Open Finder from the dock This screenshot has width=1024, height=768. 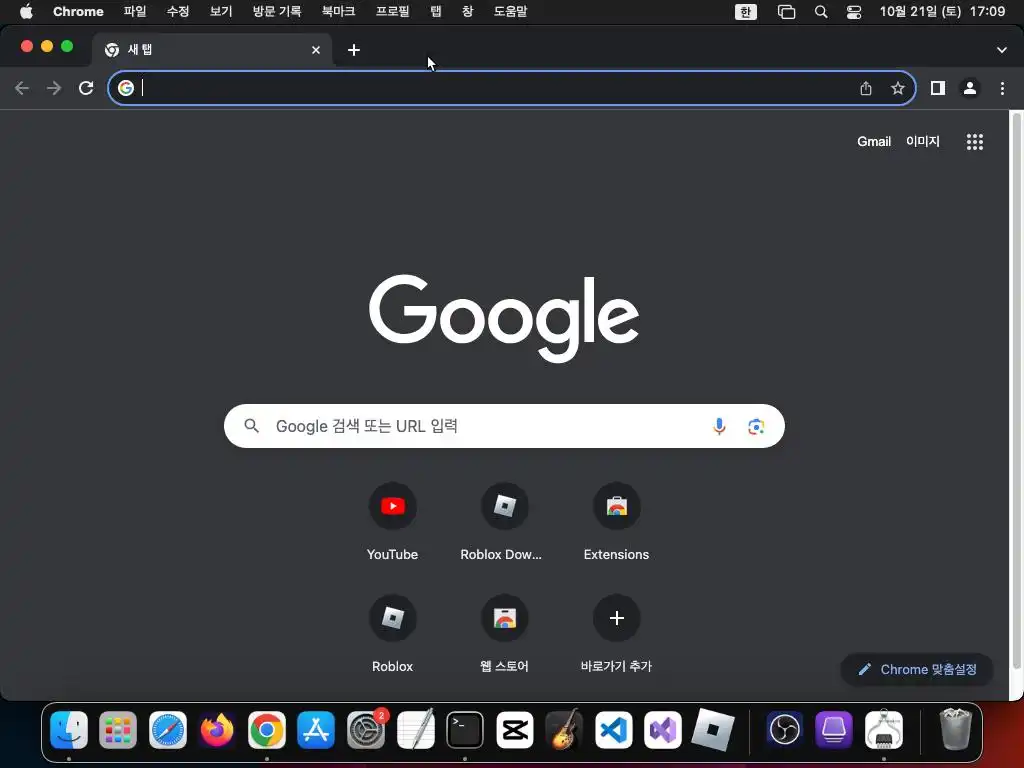coord(69,729)
